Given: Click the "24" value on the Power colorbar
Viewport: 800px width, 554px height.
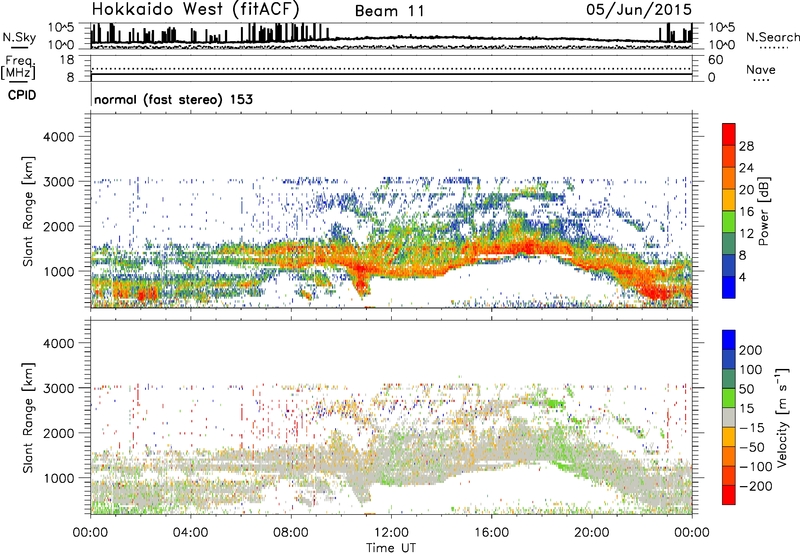Looking at the screenshot, I should click(x=746, y=168).
